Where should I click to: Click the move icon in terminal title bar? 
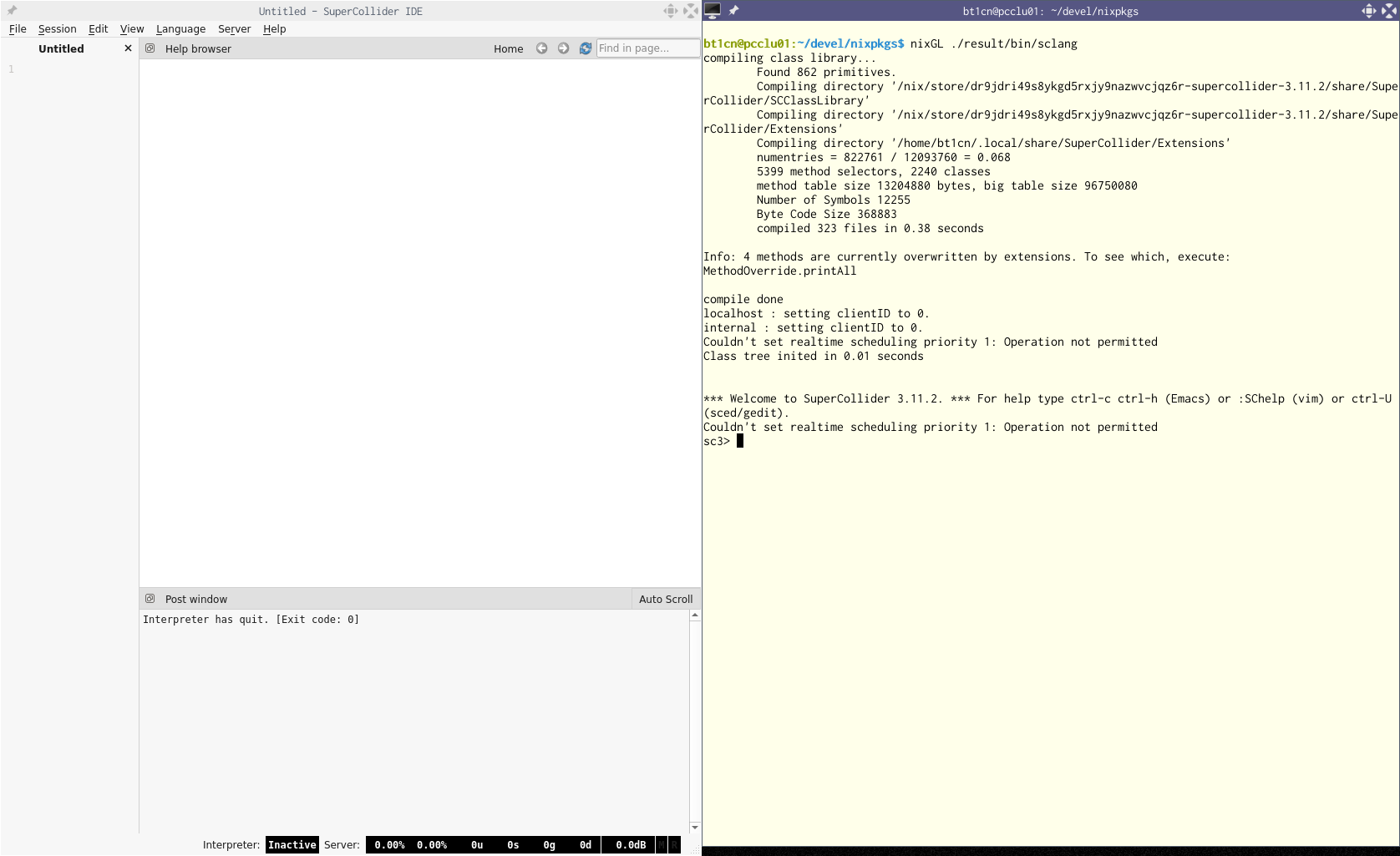(1368, 11)
